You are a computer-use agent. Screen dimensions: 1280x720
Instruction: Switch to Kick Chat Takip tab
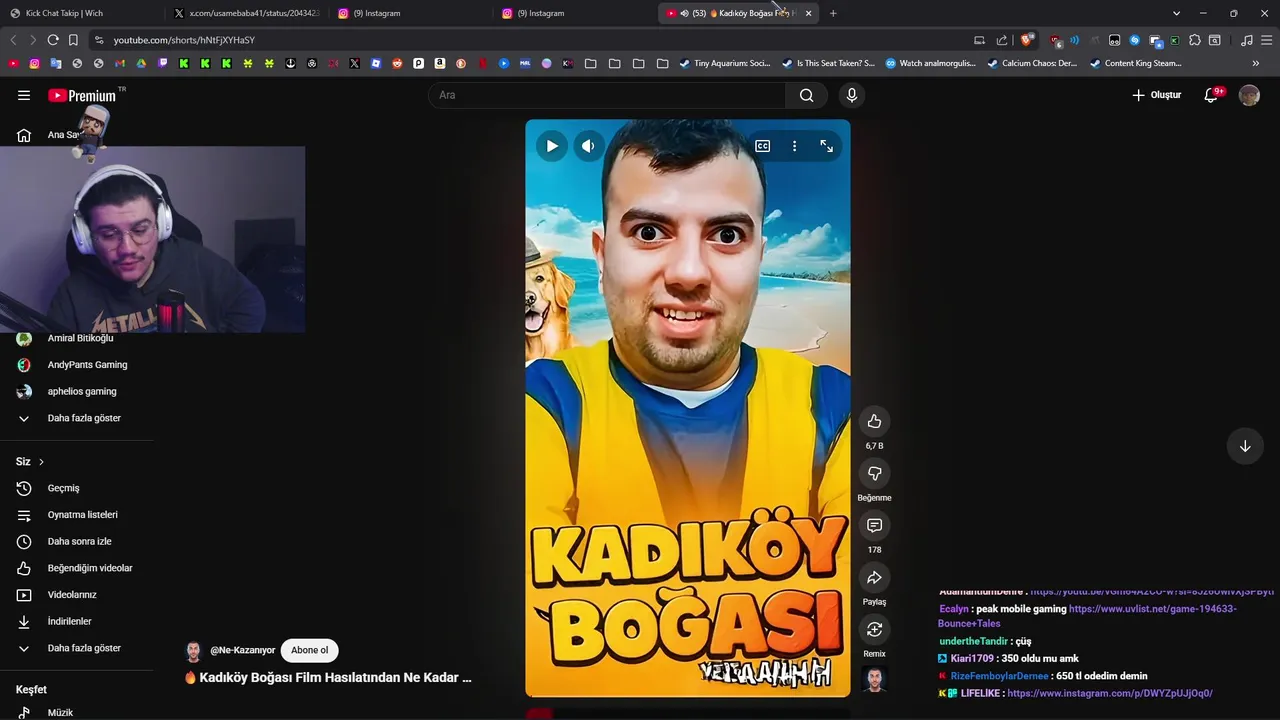pyautogui.click(x=80, y=13)
